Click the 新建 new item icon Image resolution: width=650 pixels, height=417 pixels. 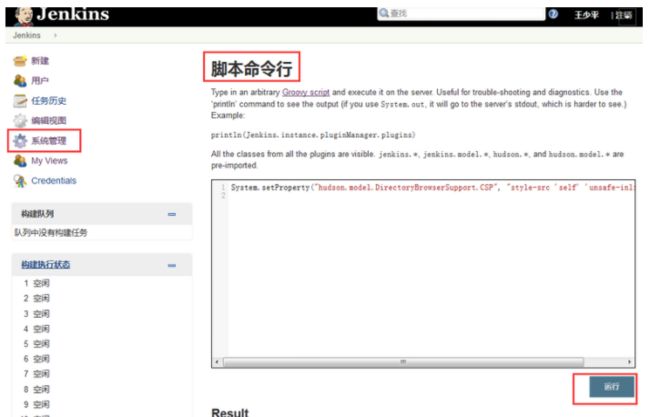[x=20, y=61]
